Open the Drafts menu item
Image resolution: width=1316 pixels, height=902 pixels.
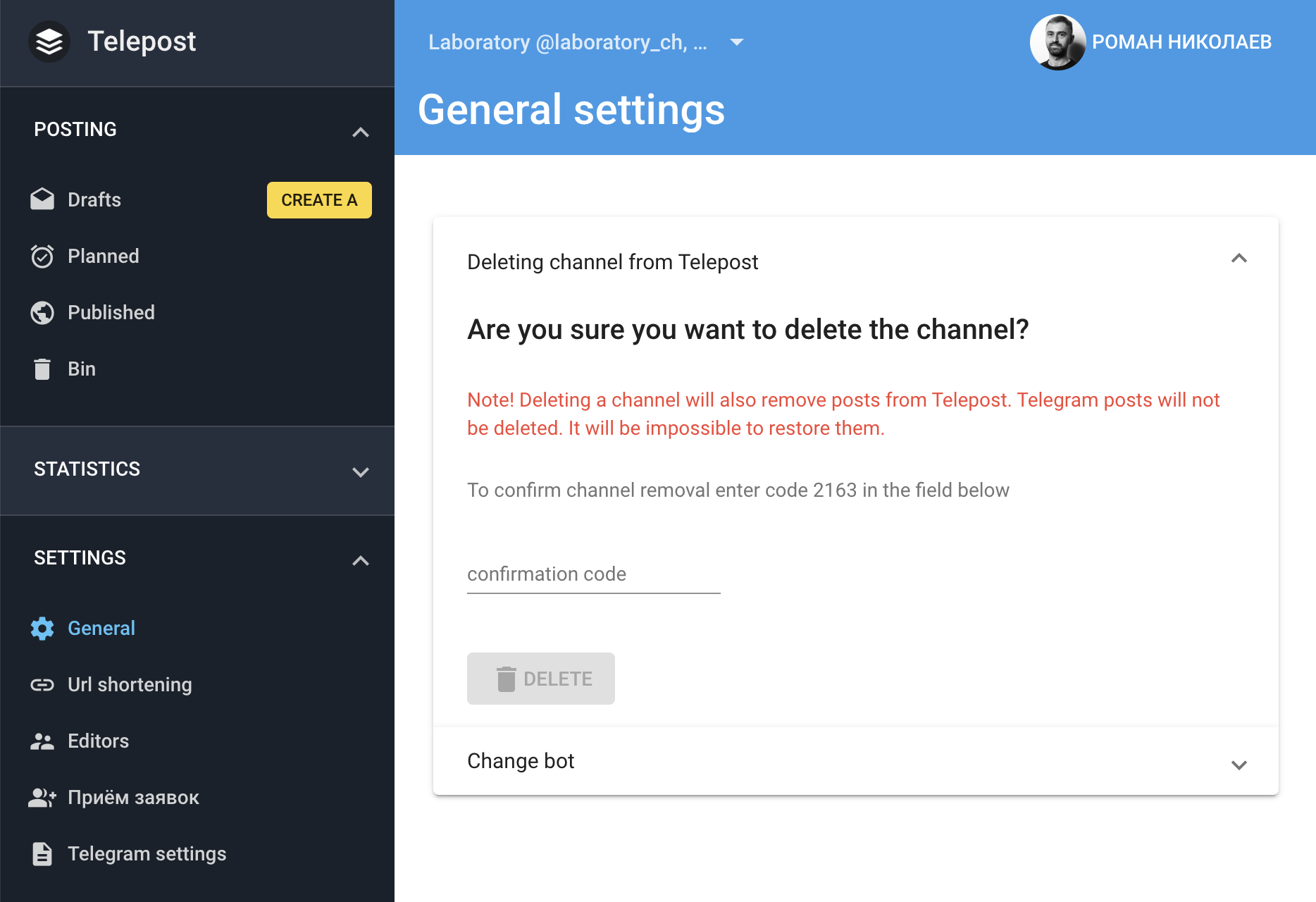click(x=94, y=199)
